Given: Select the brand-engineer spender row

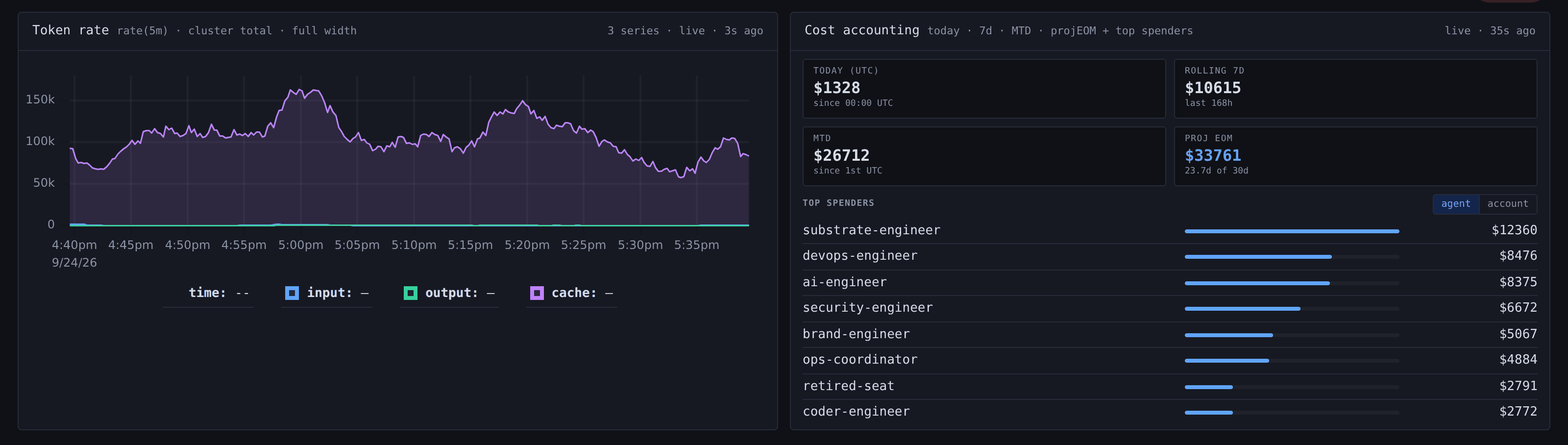Looking at the screenshot, I should coord(1169,334).
